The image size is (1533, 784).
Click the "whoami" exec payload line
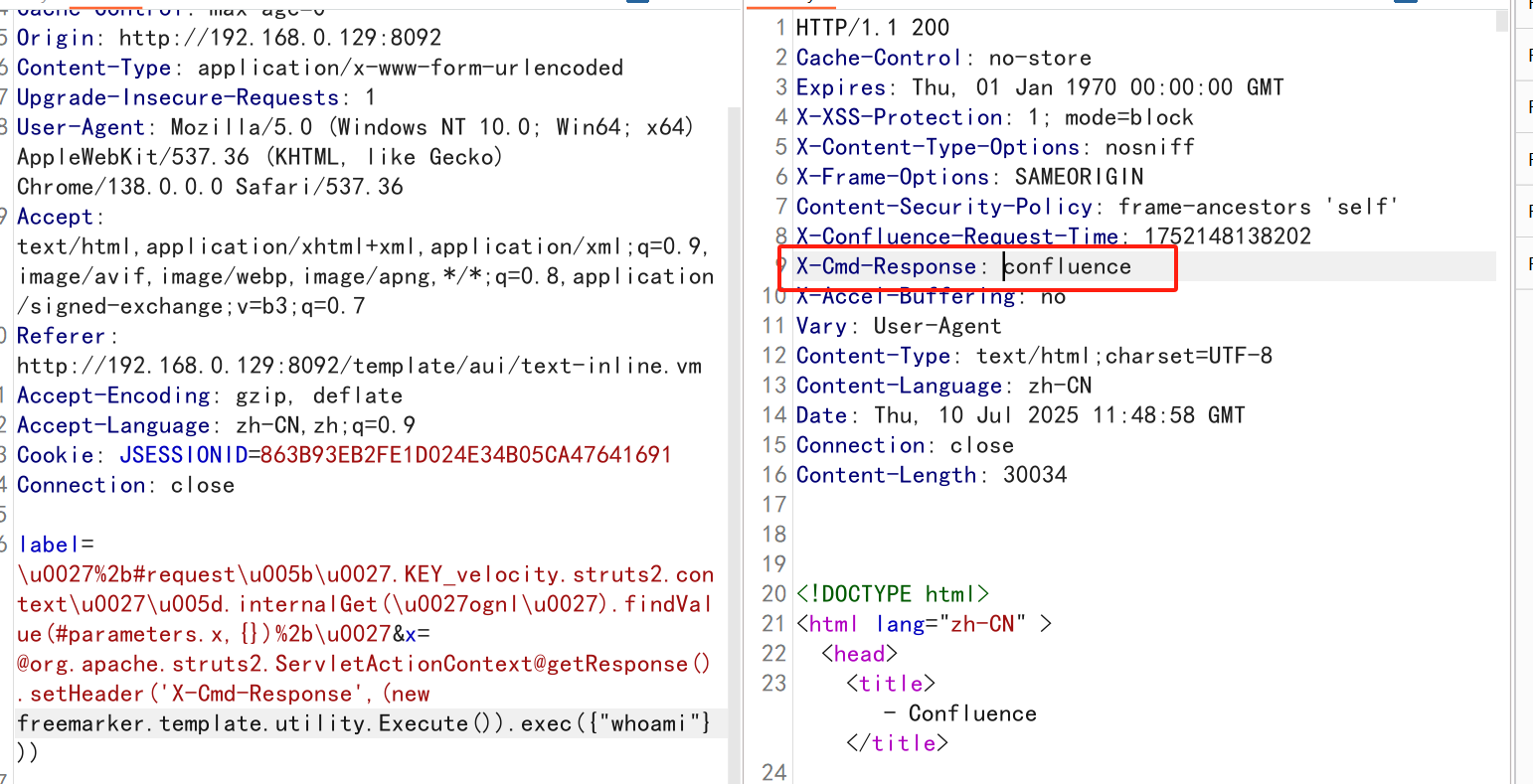[364, 723]
